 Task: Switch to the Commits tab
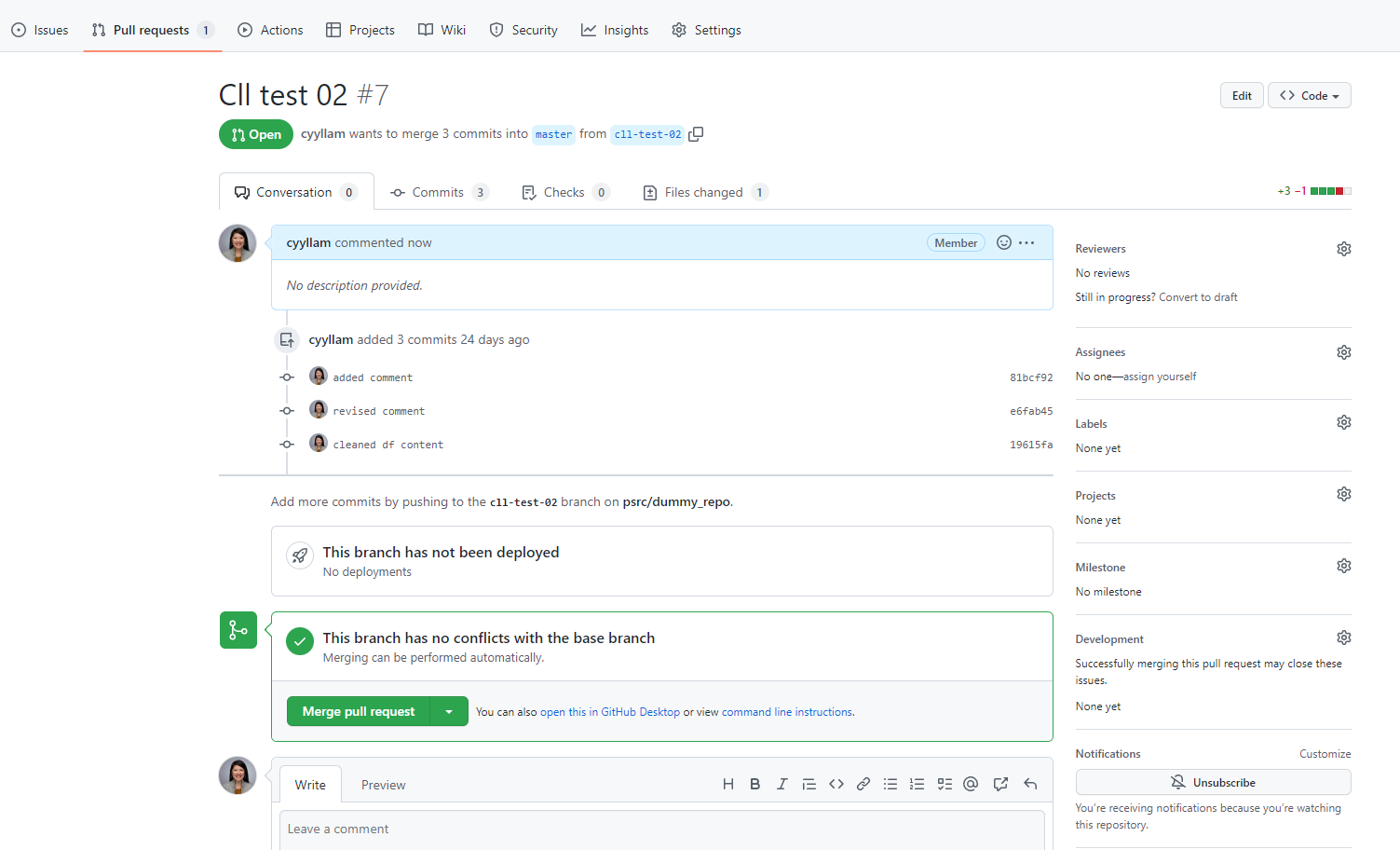[x=440, y=192]
